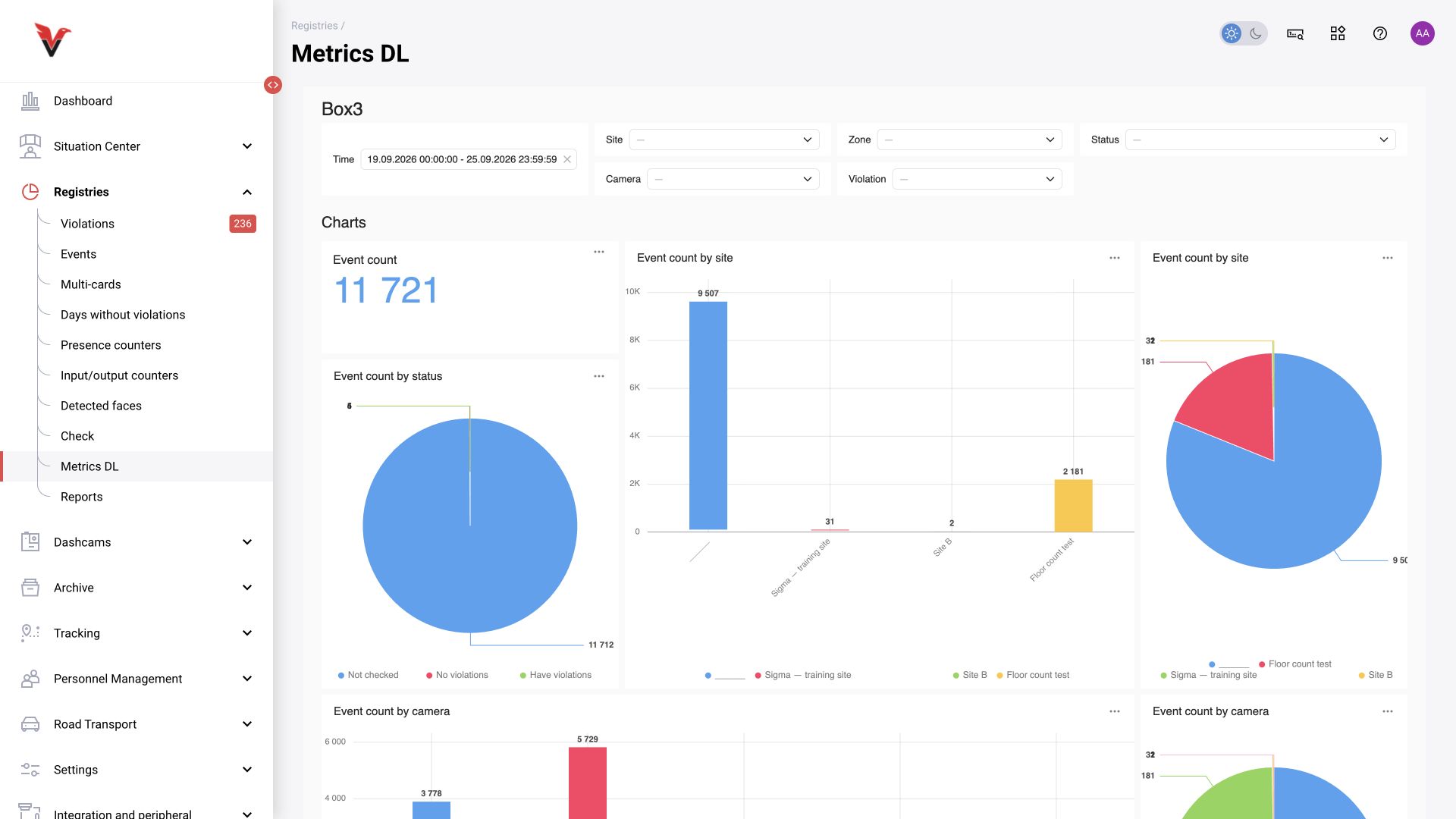Switch to dark theme moon toggle
This screenshot has width=1456, height=819.
pos(1256,33)
